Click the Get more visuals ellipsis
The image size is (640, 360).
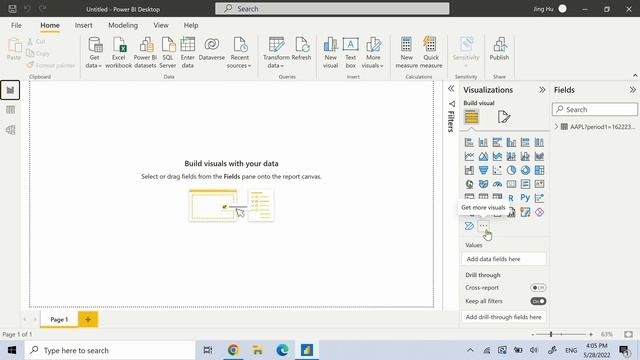tap(483, 226)
